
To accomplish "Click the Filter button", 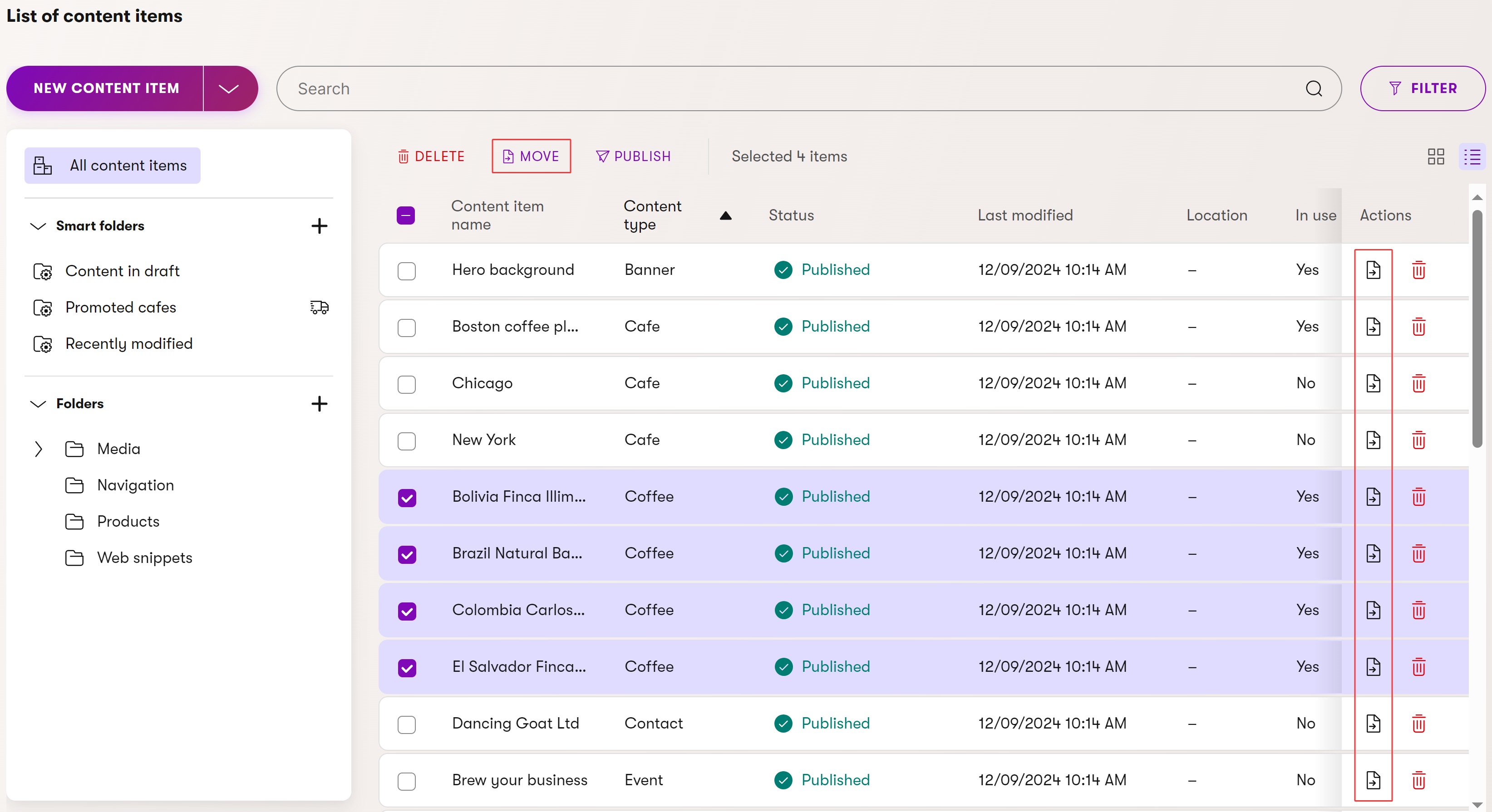I will pyautogui.click(x=1422, y=88).
